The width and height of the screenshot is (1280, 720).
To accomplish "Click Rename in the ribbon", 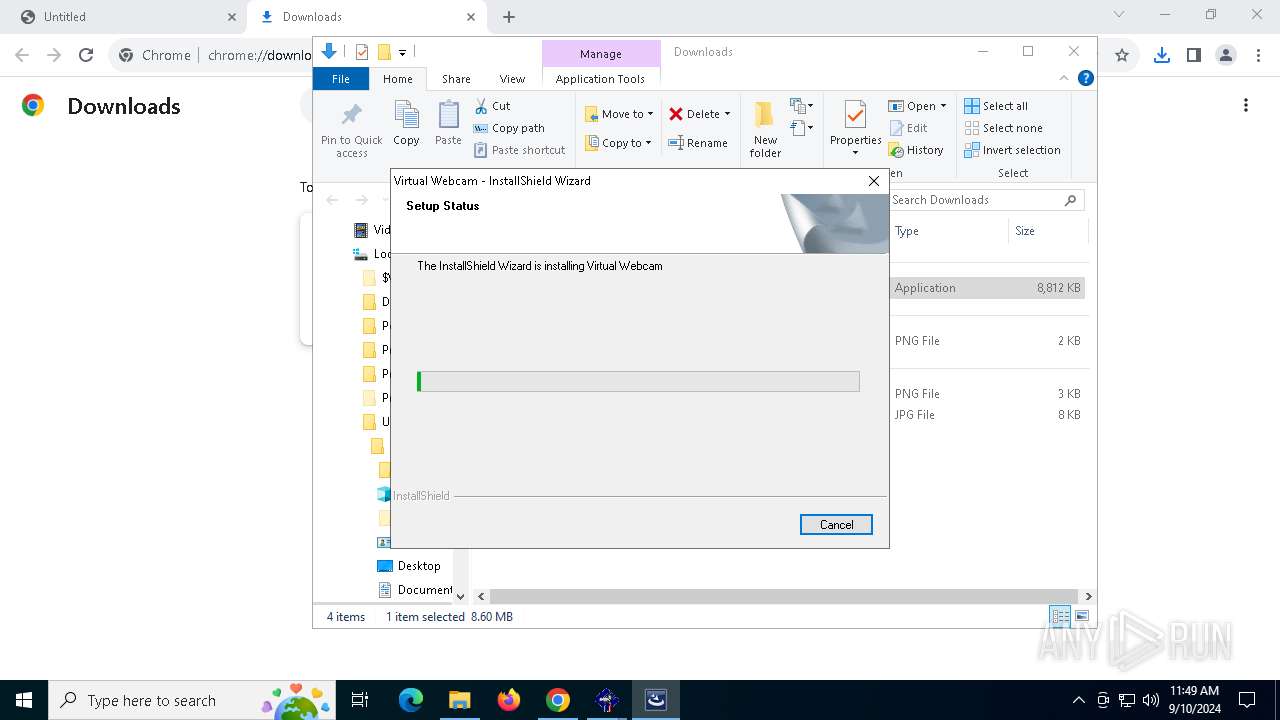I will tap(698, 143).
